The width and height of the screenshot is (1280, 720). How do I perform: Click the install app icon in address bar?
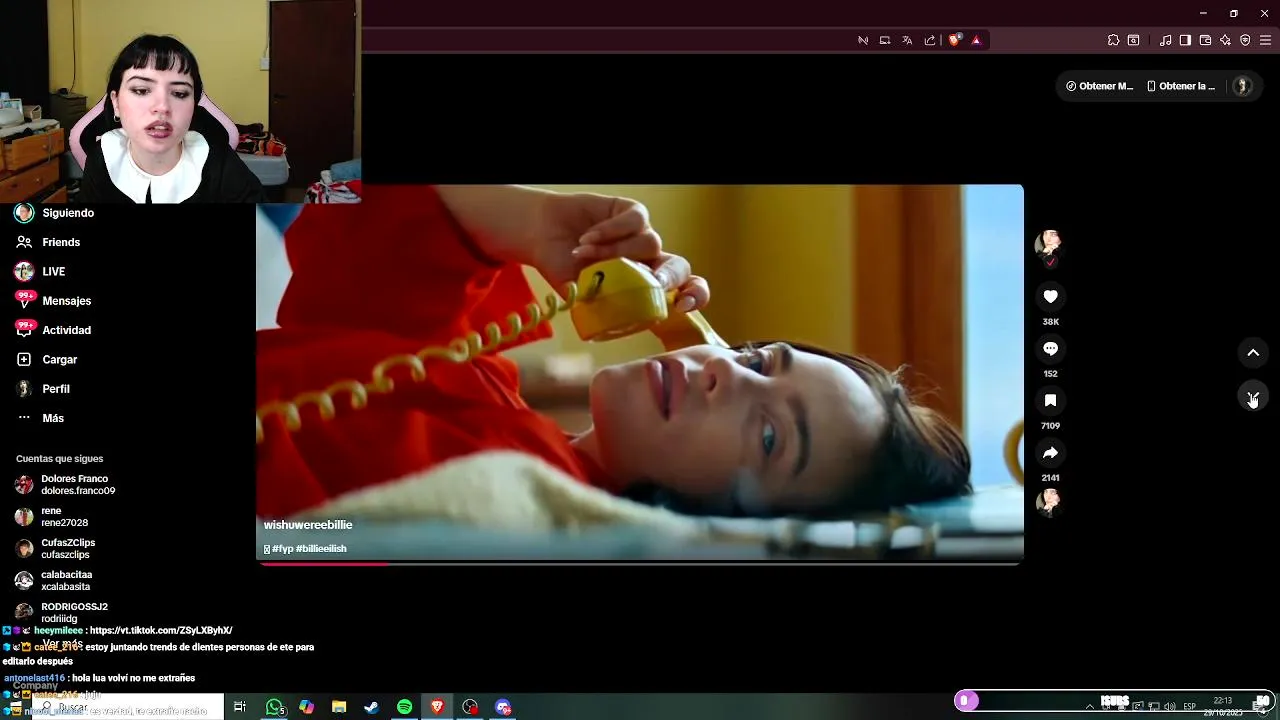(885, 40)
